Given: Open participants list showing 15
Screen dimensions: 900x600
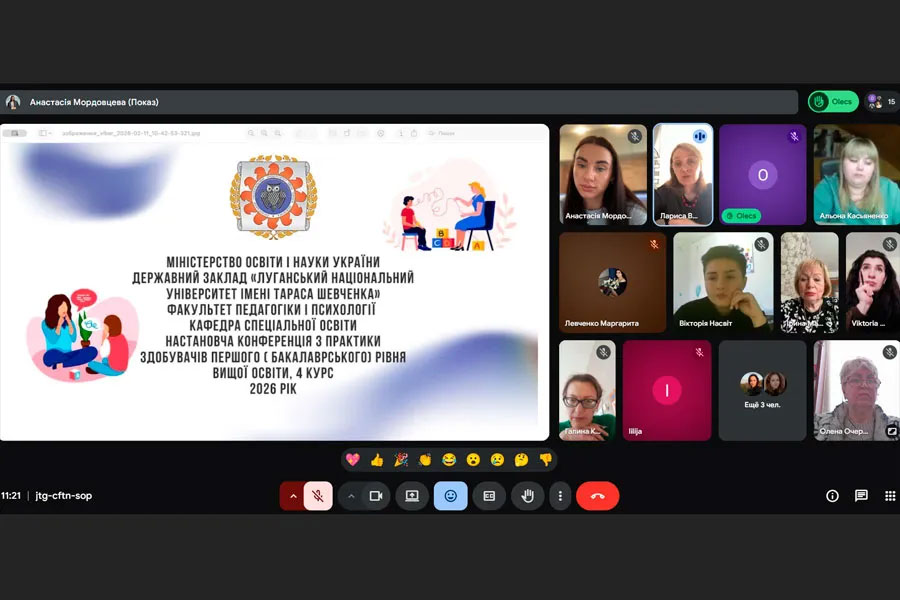Looking at the screenshot, I should (x=882, y=102).
